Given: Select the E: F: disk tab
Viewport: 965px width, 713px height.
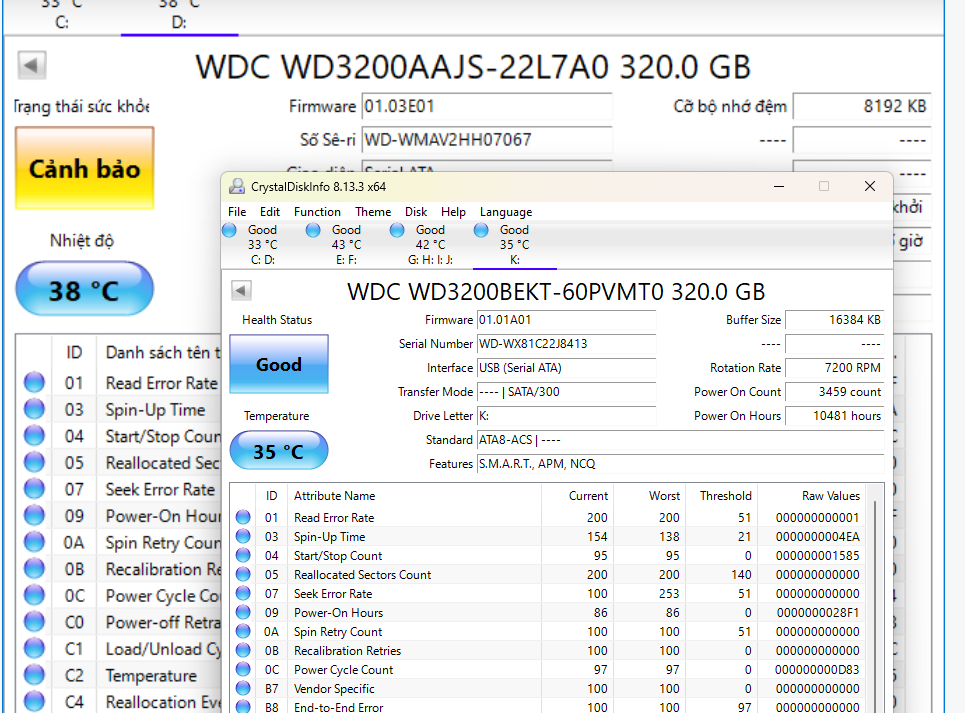Looking at the screenshot, I should point(346,245).
